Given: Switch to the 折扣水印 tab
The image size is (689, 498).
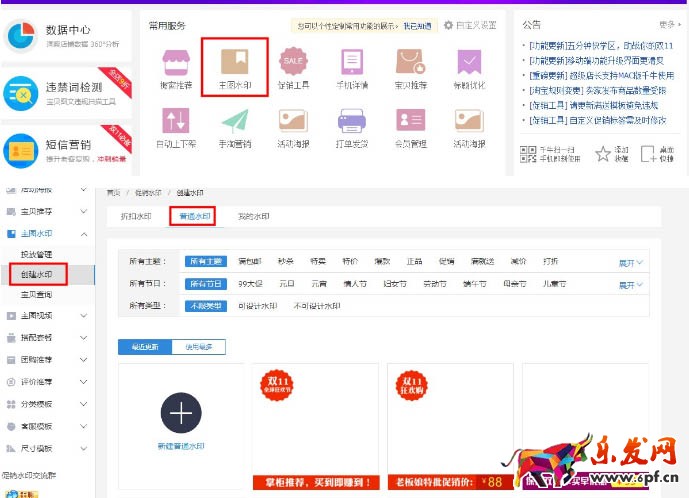Looking at the screenshot, I should click(136, 216).
